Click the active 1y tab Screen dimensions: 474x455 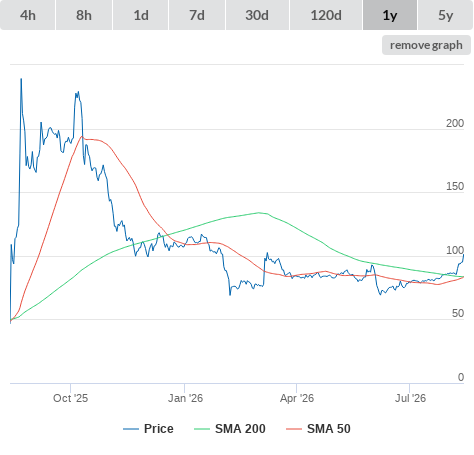(x=390, y=15)
